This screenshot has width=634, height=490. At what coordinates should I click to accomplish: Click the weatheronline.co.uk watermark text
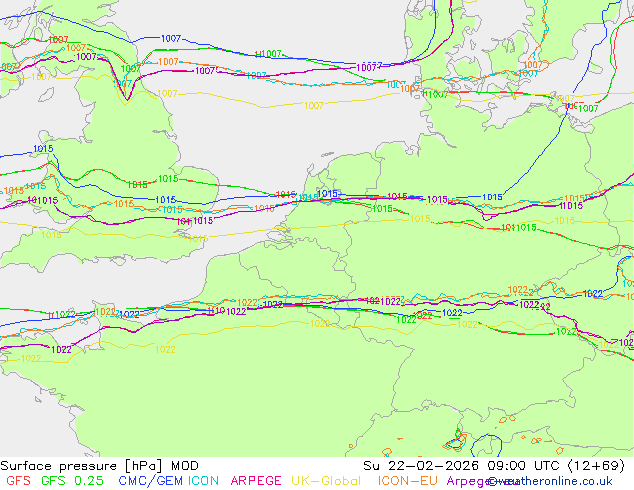(550, 481)
